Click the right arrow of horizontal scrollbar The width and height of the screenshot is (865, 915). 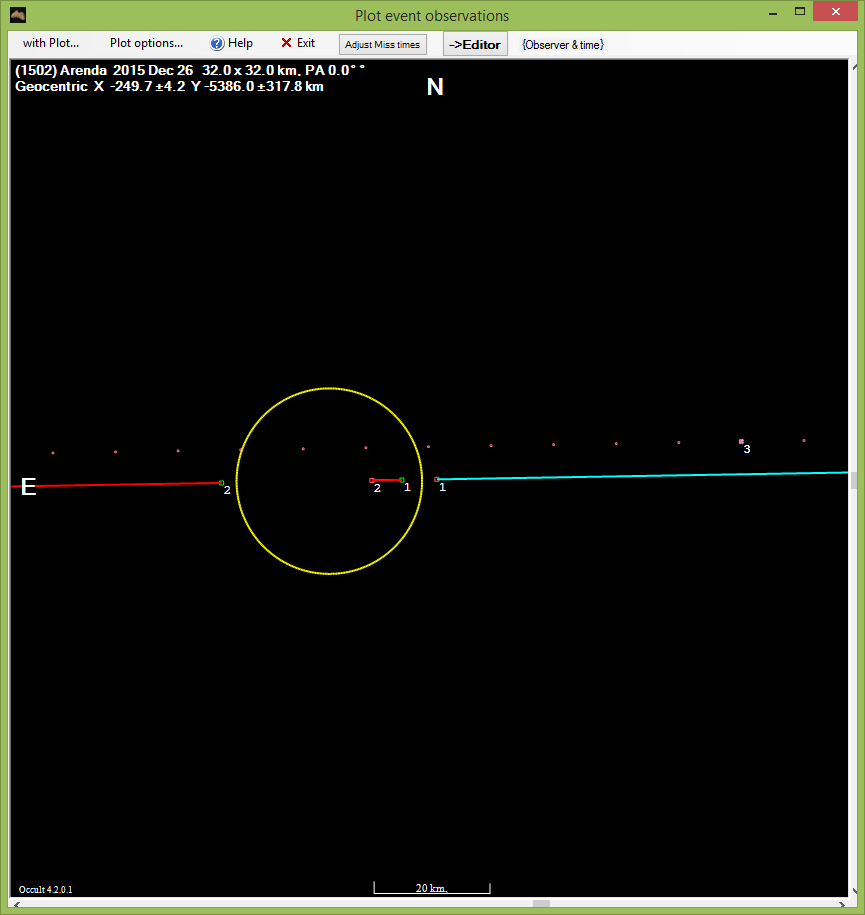(842, 904)
